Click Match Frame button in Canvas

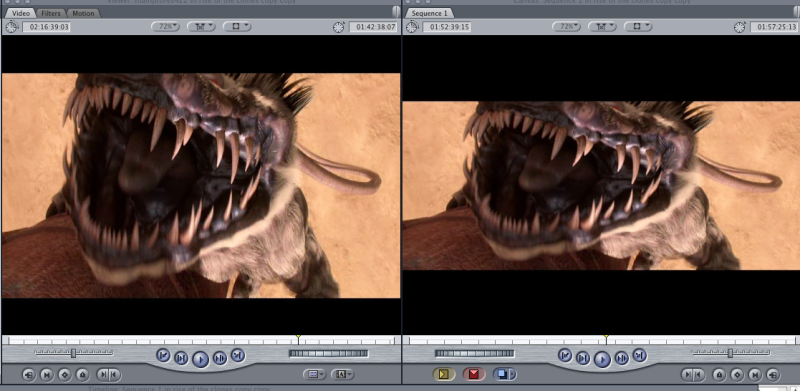(773, 375)
